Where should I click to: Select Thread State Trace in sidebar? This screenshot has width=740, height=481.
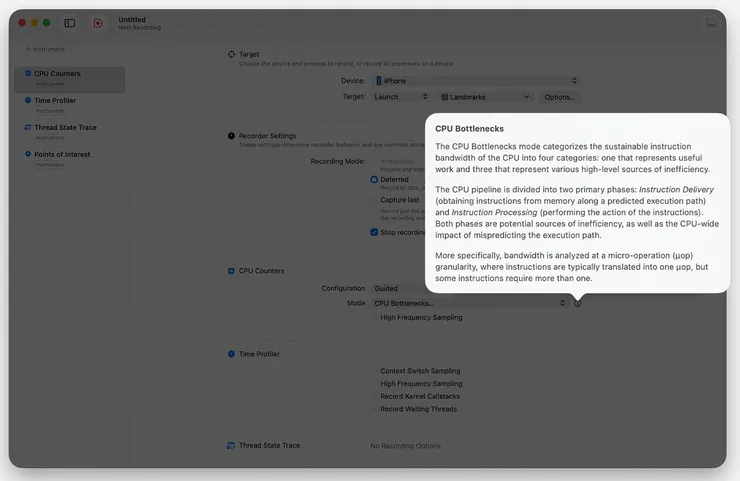click(70, 132)
